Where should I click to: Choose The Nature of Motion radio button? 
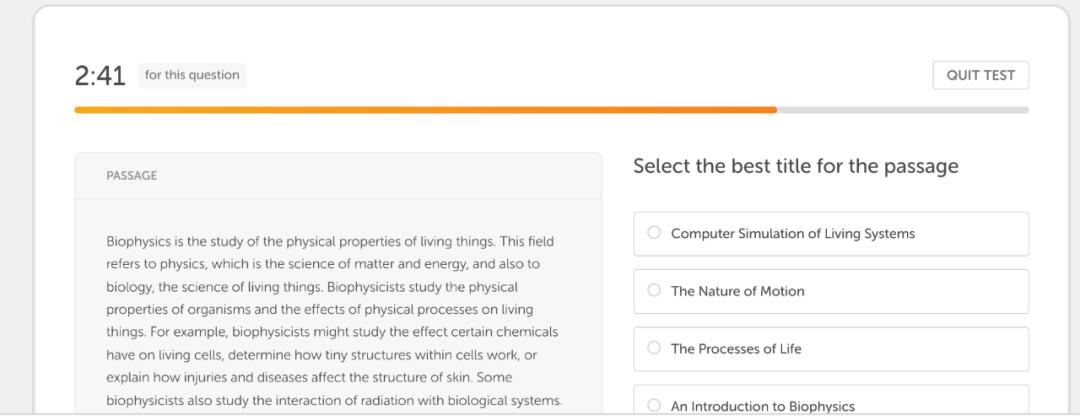654,291
